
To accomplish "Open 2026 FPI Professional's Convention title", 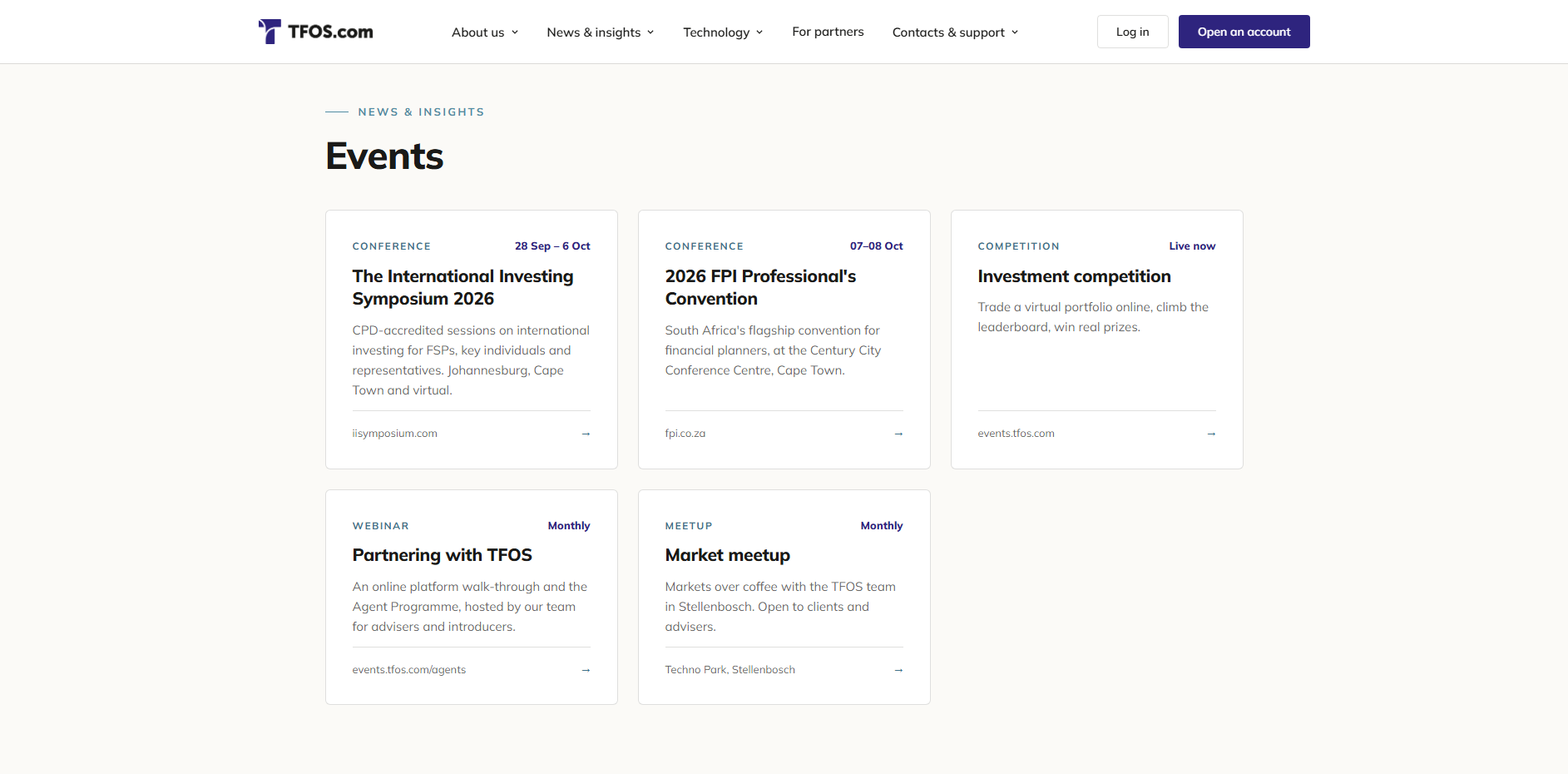I will pos(760,287).
